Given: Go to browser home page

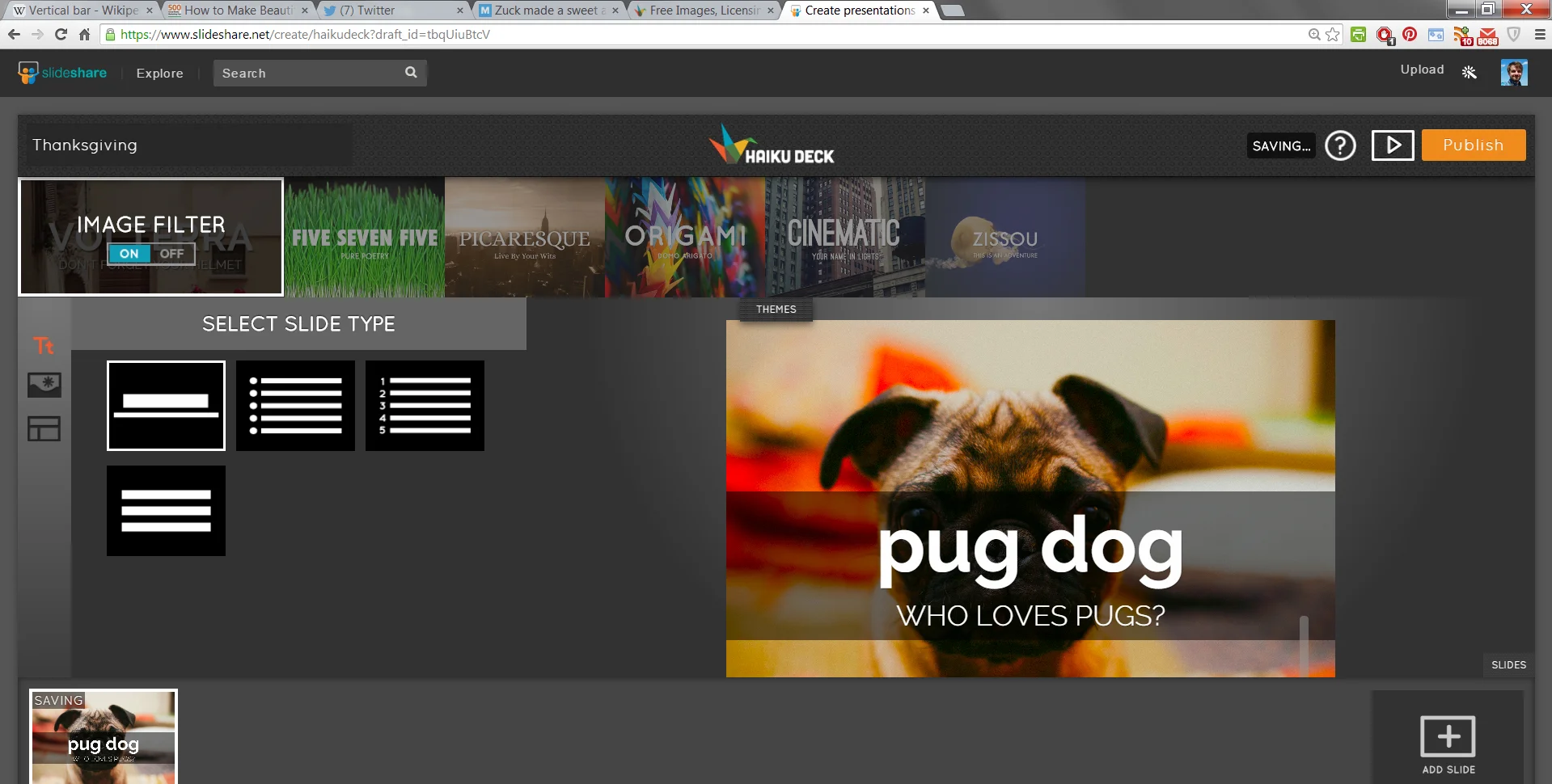Looking at the screenshot, I should 84,34.
